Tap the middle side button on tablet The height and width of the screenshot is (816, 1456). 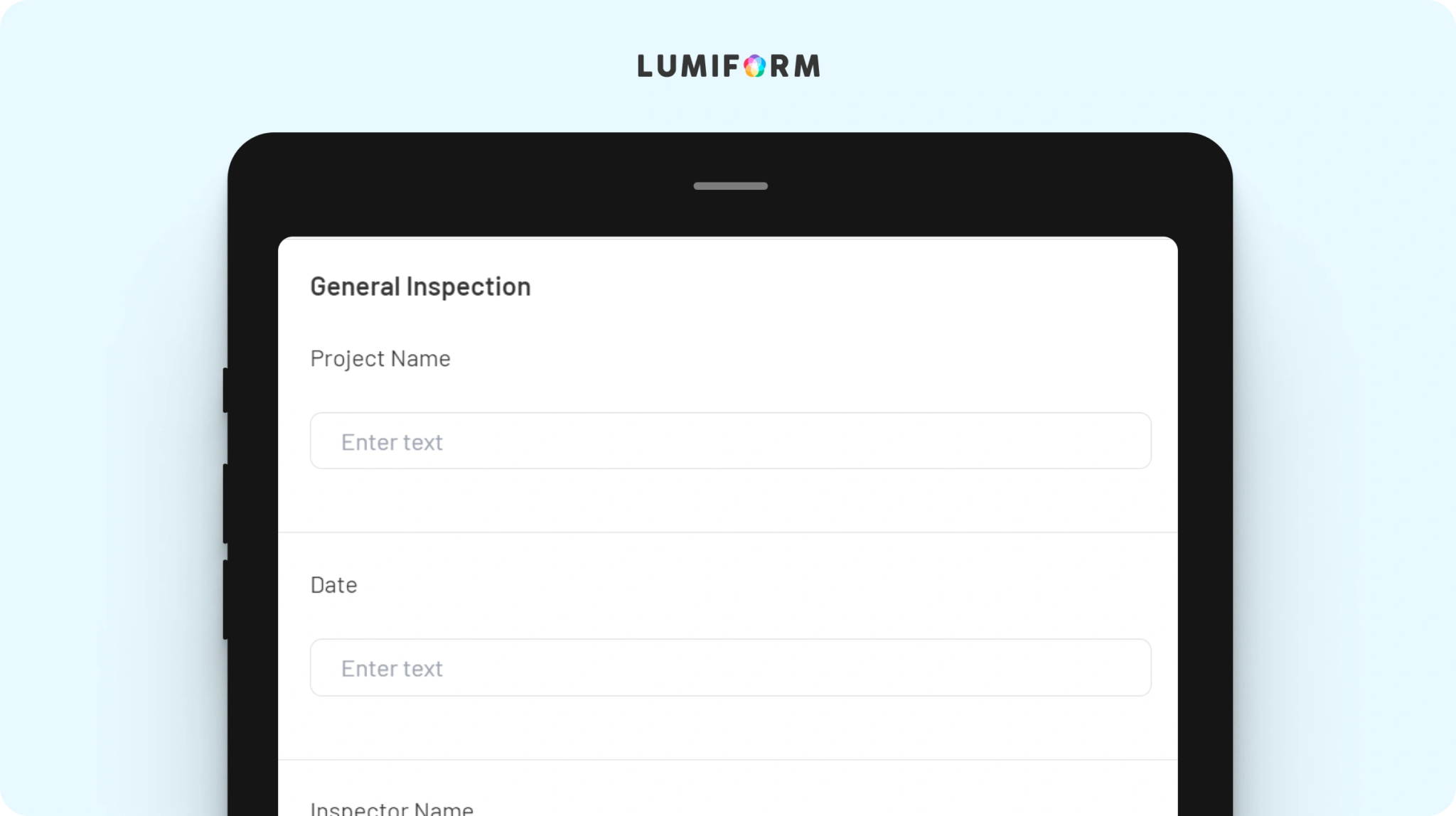point(225,504)
